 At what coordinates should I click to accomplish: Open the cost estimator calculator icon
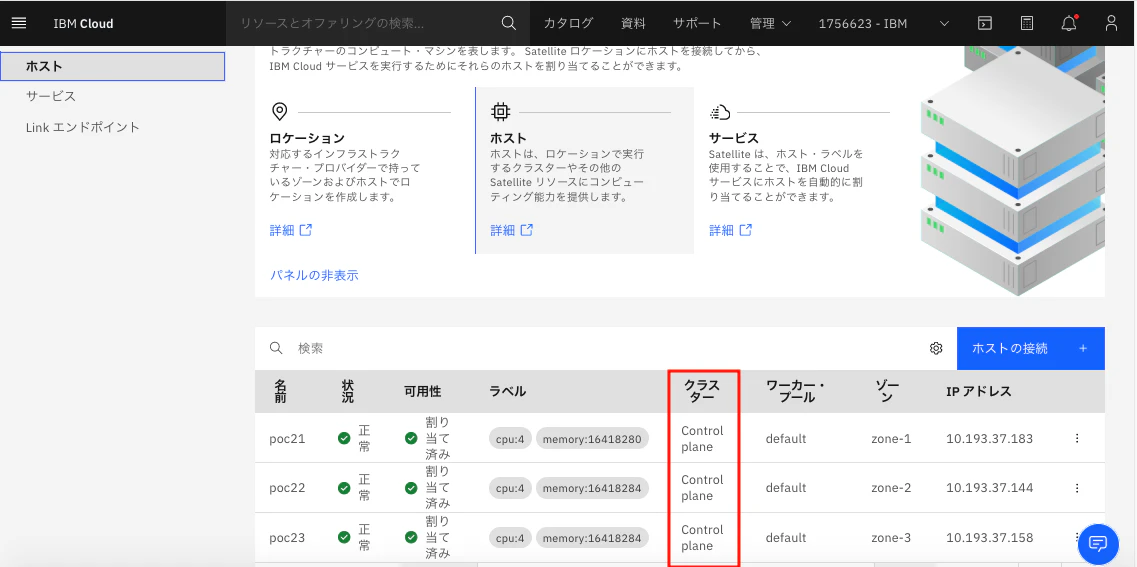coord(1027,23)
